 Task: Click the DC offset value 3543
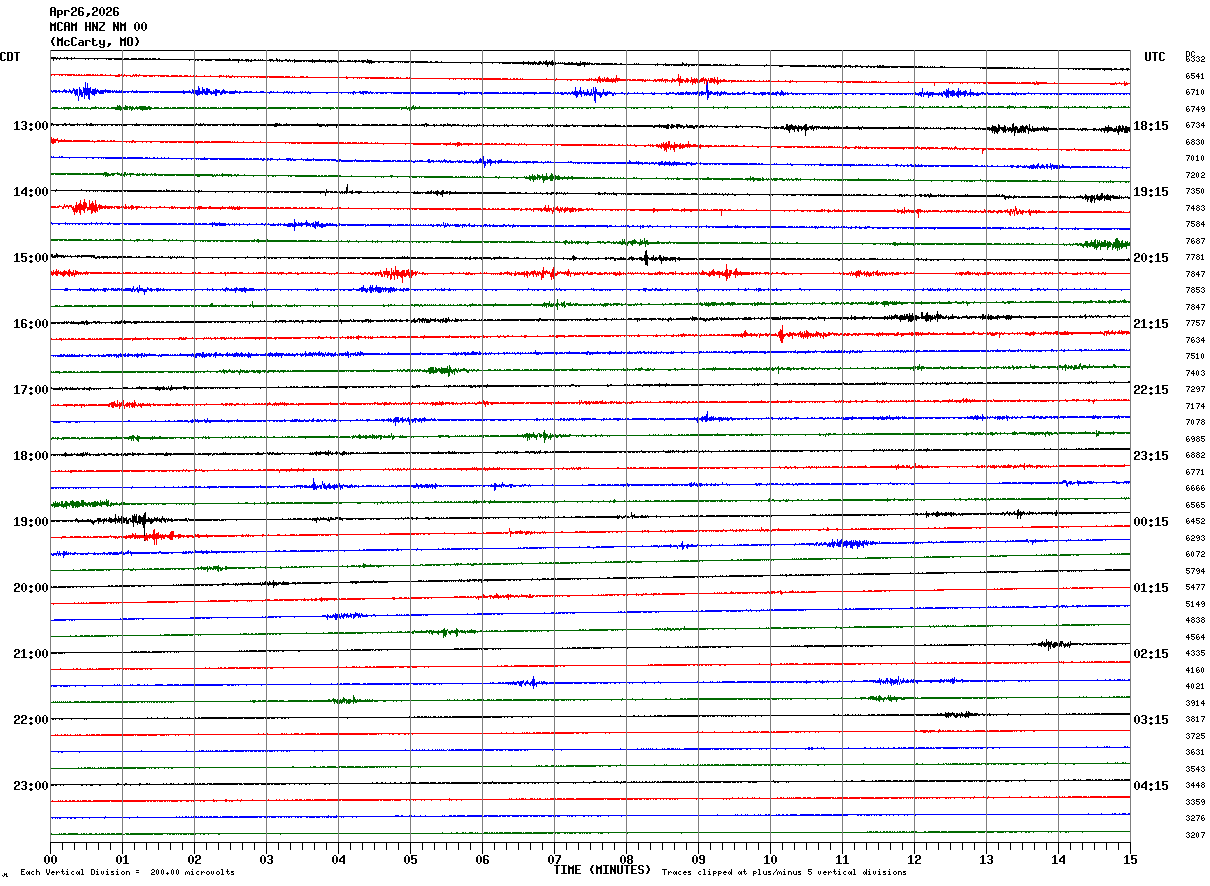(x=1195, y=769)
